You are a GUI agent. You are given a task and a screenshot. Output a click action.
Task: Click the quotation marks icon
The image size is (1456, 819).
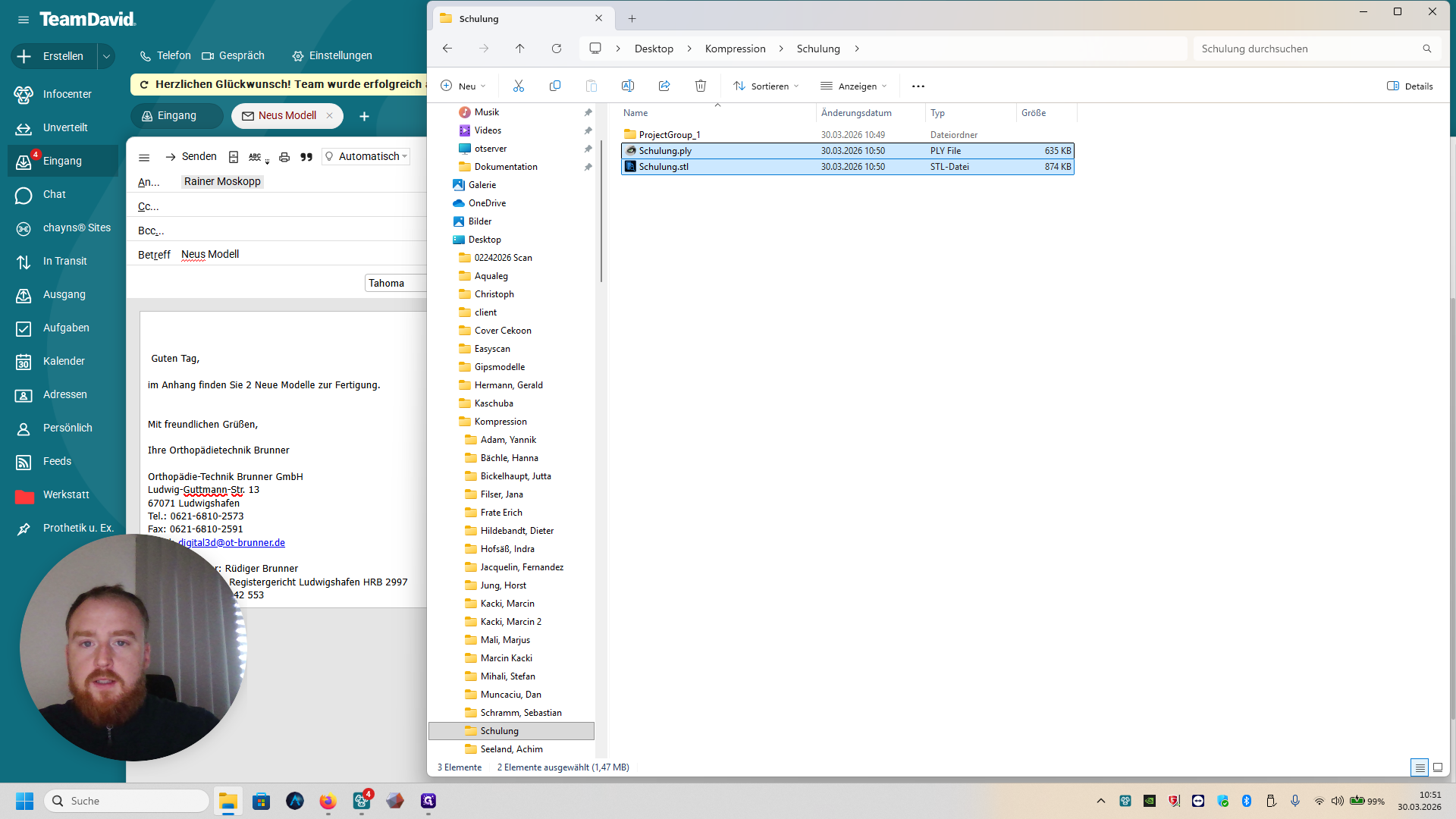point(306,157)
